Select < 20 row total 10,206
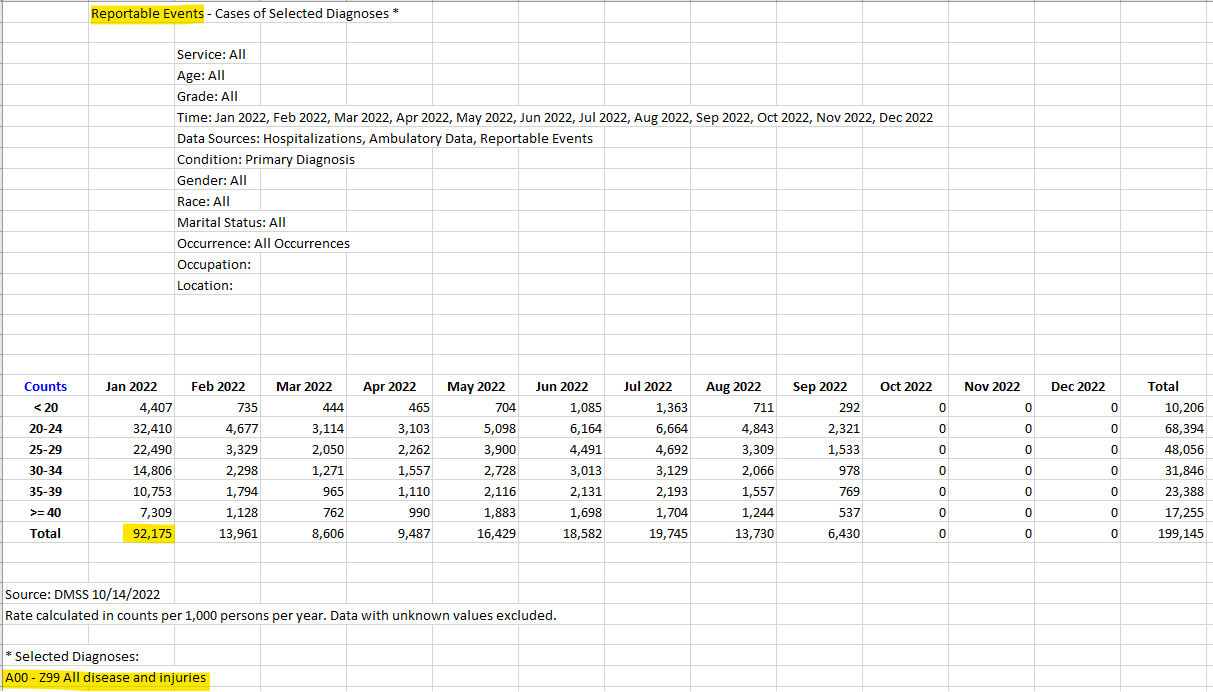 (1184, 407)
